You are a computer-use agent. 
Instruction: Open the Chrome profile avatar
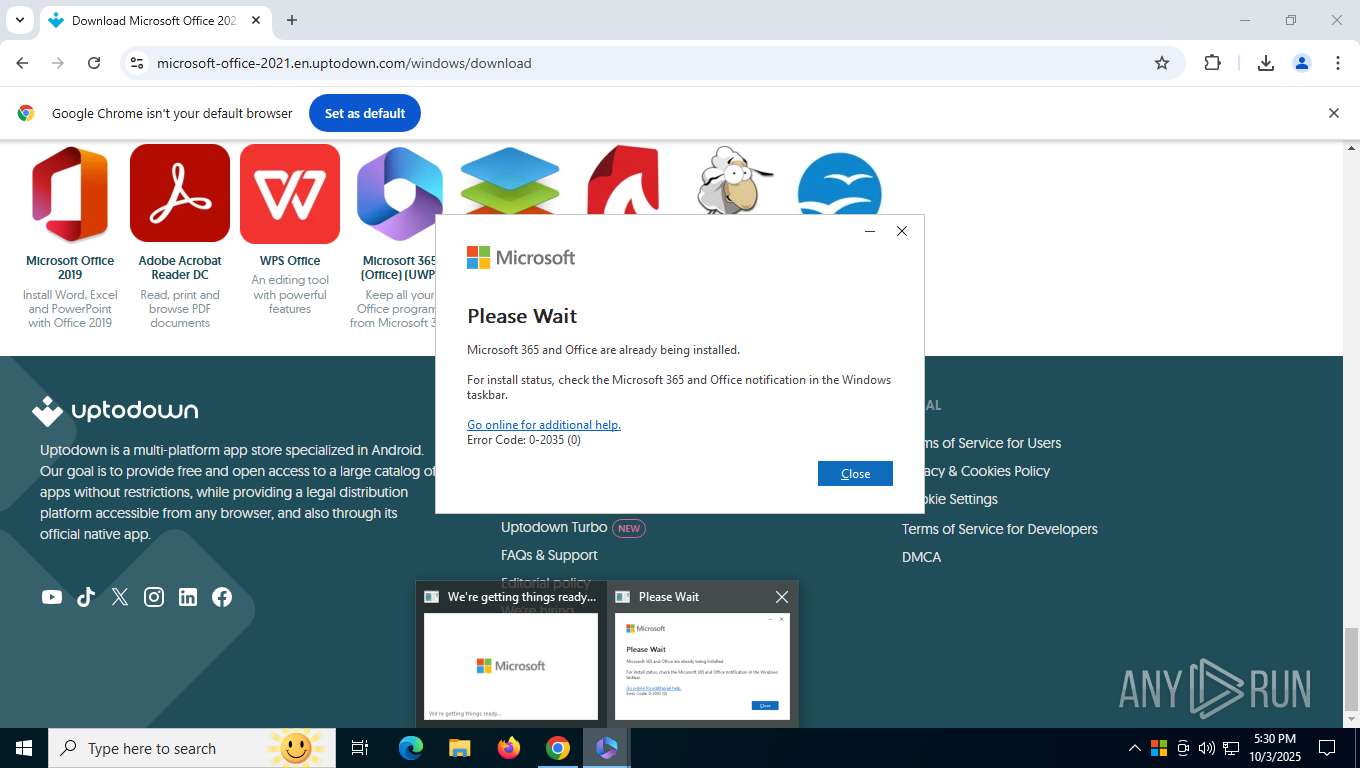click(1302, 63)
